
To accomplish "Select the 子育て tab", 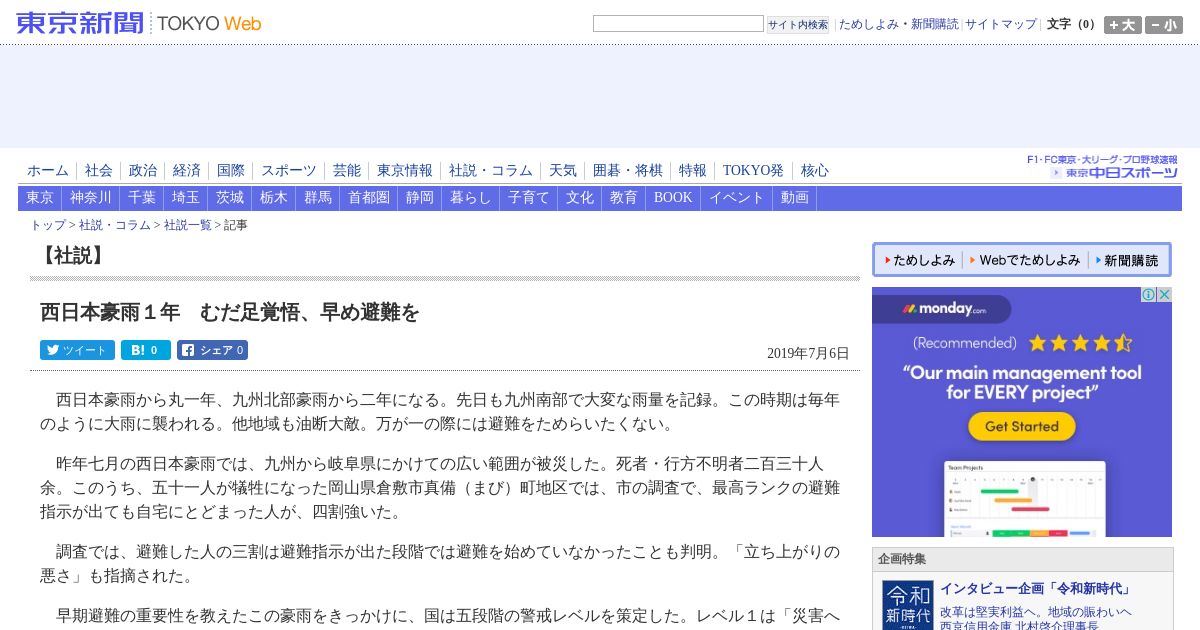I will (529, 198).
